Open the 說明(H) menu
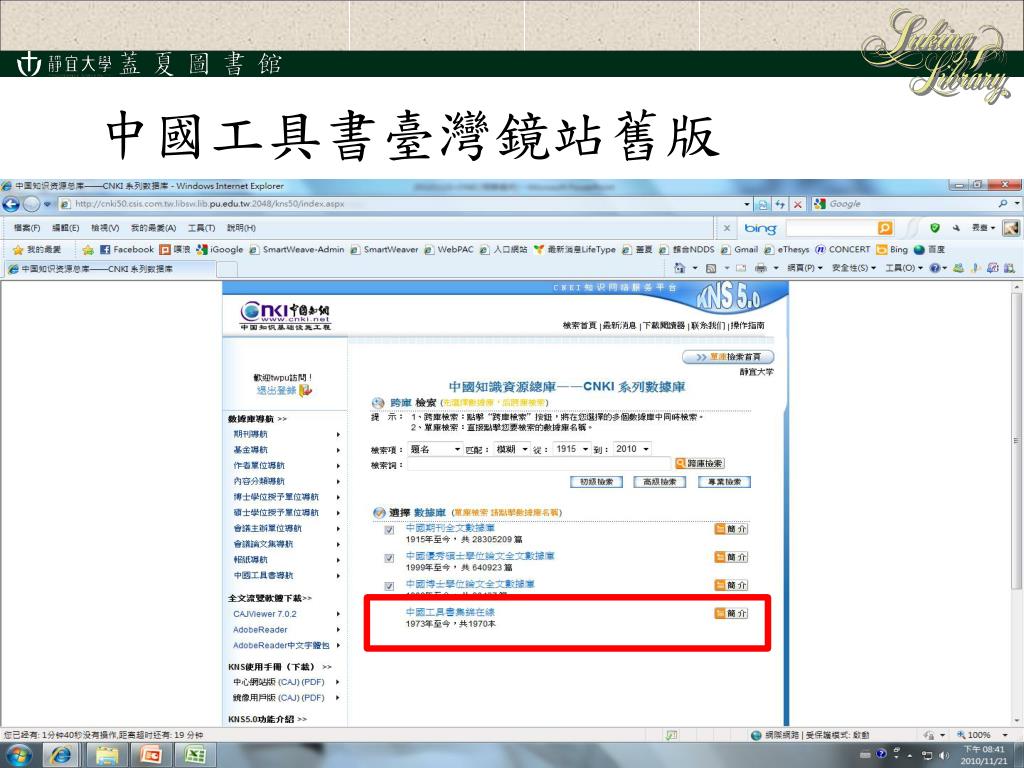Viewport: 1024px width, 768px height. click(x=241, y=228)
